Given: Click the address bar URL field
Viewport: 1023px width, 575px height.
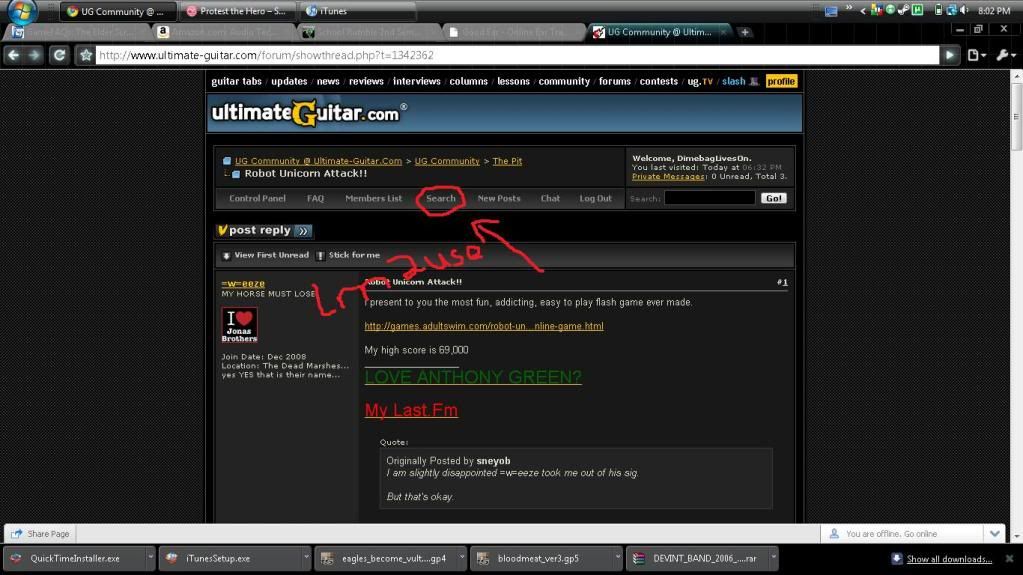Looking at the screenshot, I should click(x=517, y=55).
